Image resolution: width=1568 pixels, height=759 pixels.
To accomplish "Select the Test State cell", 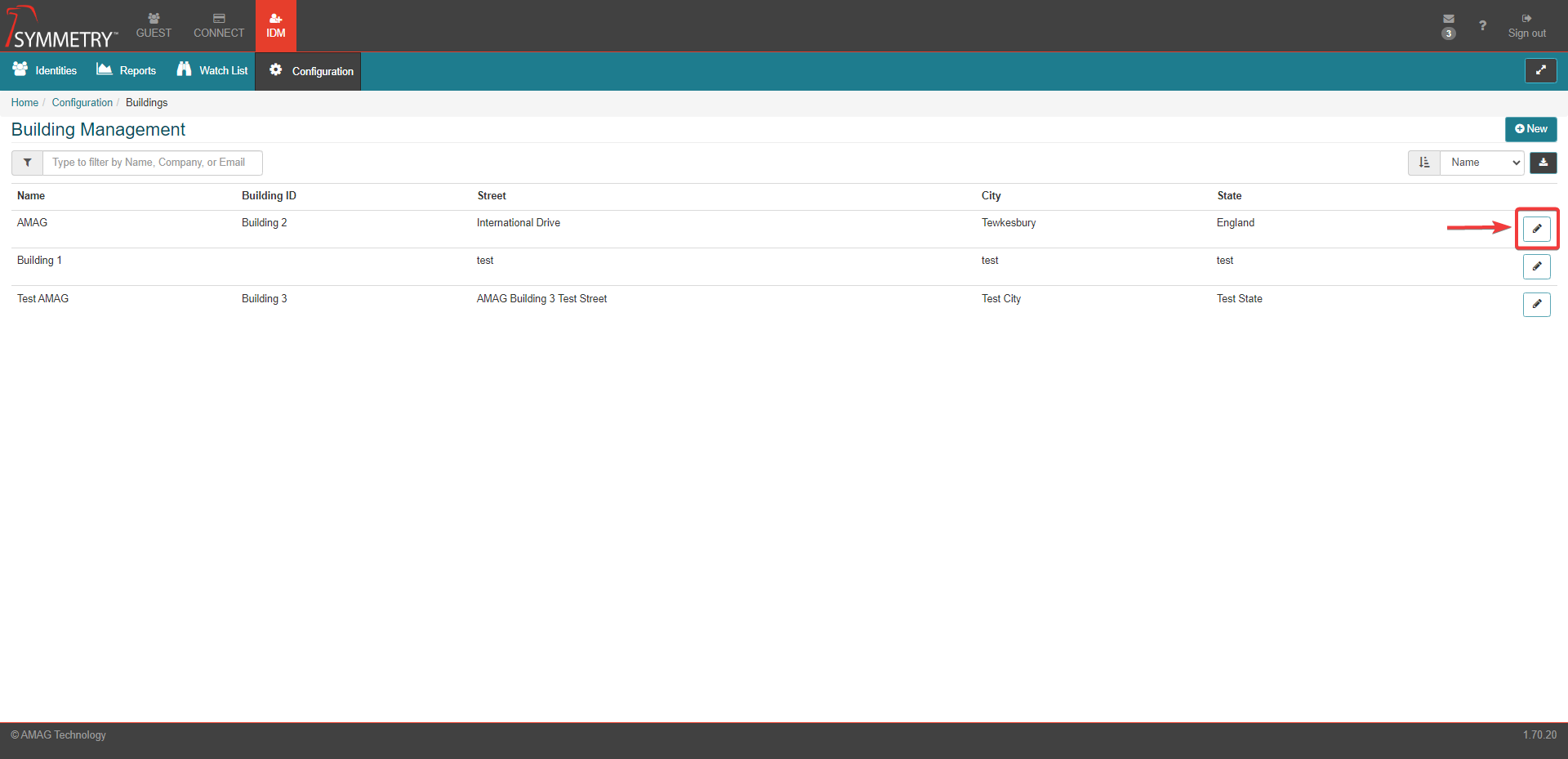I will [x=1240, y=298].
